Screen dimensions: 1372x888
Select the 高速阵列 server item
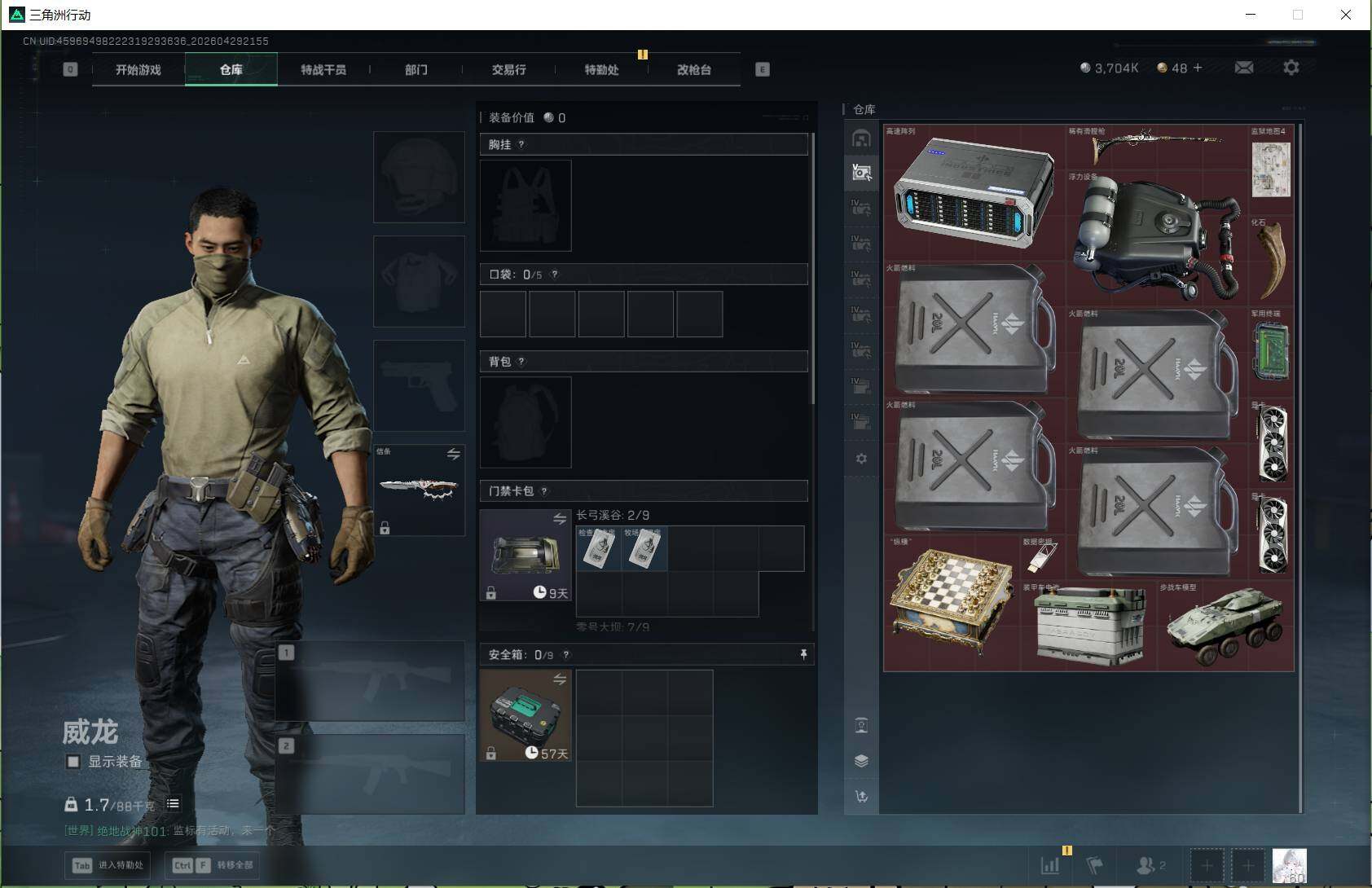(x=975, y=193)
